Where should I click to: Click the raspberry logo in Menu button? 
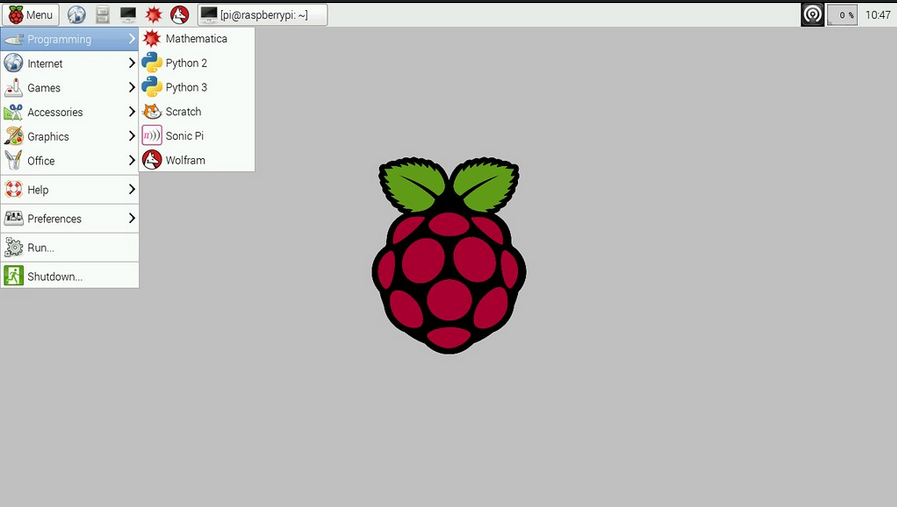(16, 15)
